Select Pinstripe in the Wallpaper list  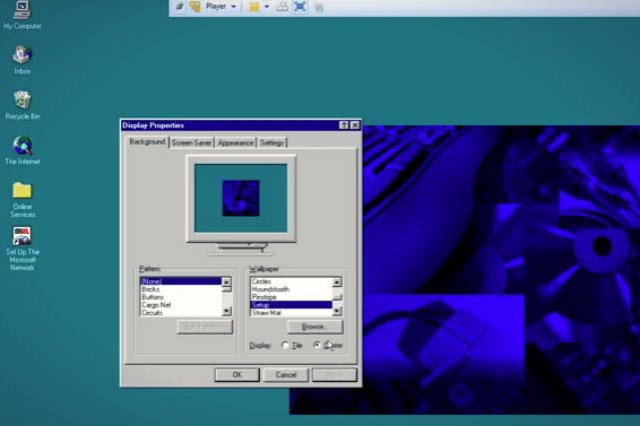pyautogui.click(x=291, y=297)
